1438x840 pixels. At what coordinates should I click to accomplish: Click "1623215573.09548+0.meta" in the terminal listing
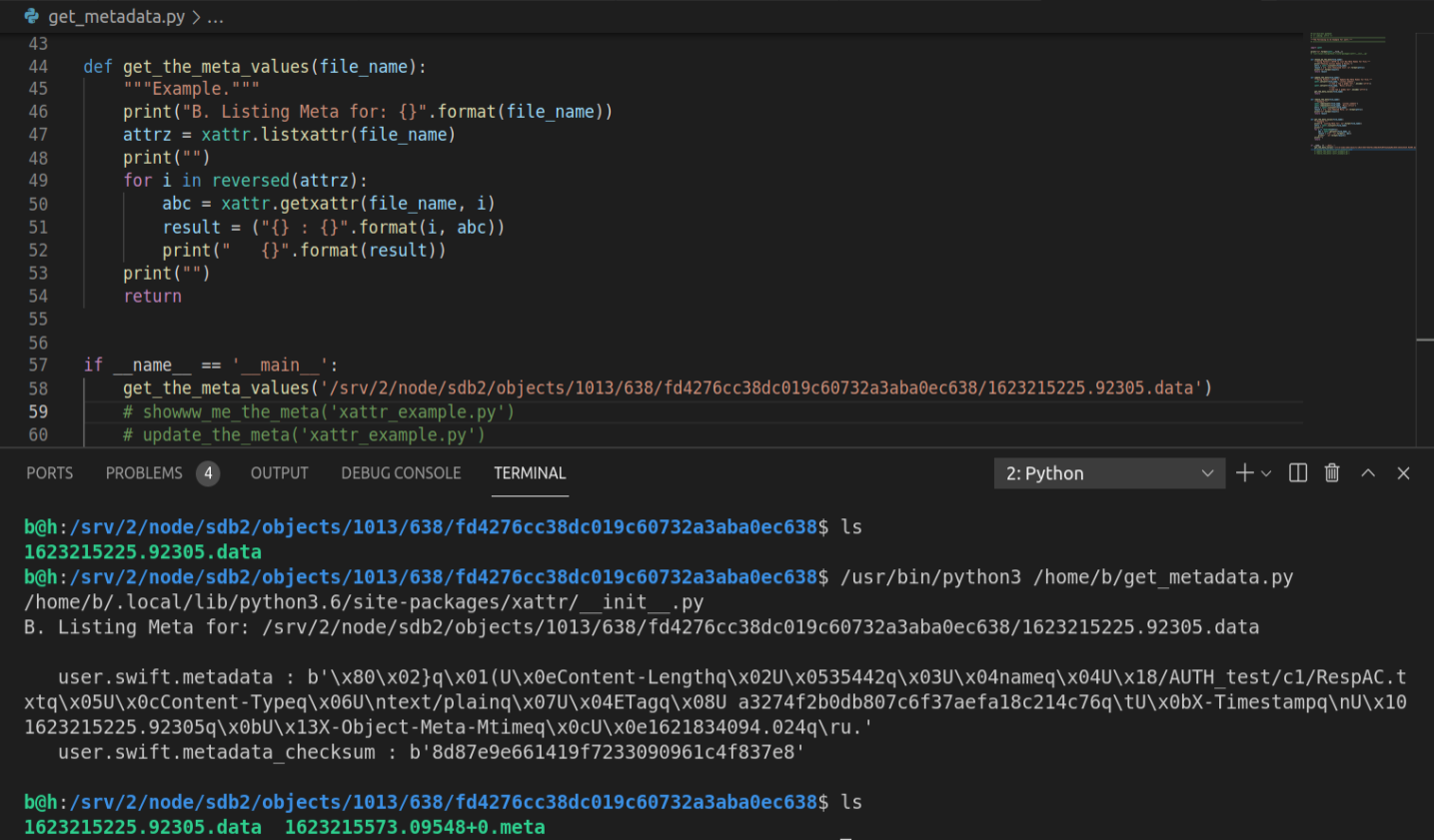[415, 827]
